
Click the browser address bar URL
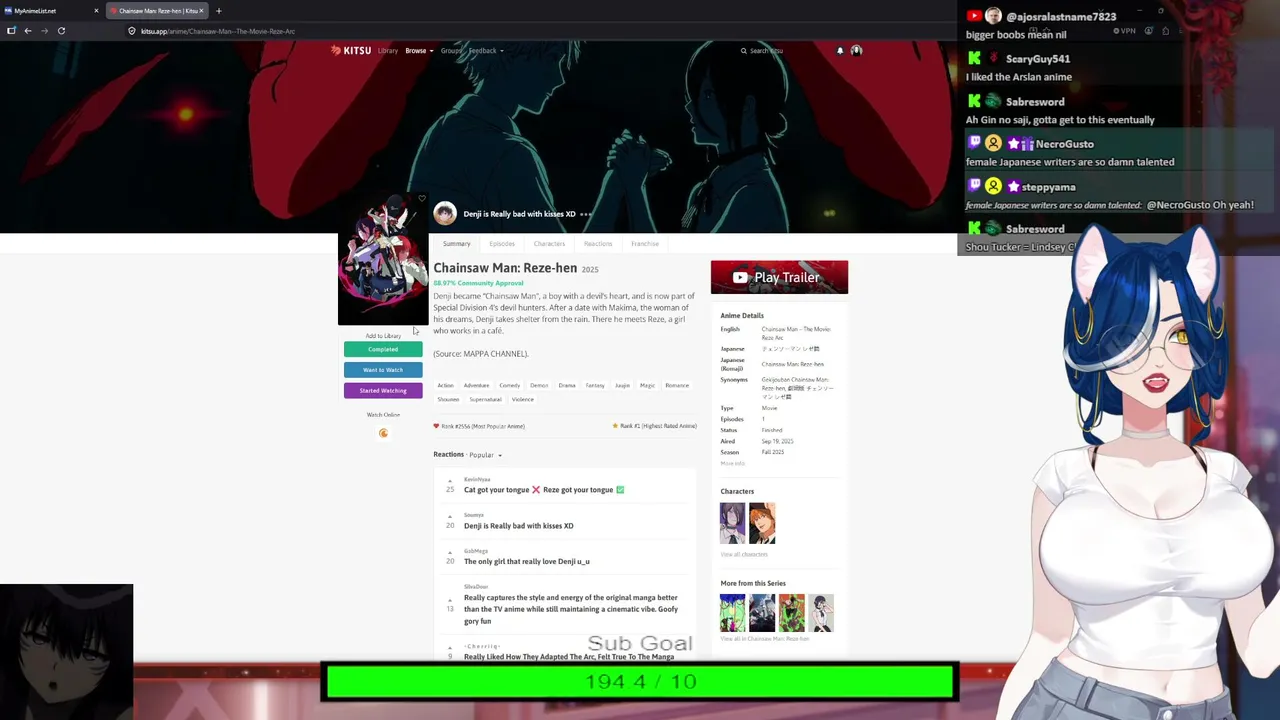[x=218, y=31]
